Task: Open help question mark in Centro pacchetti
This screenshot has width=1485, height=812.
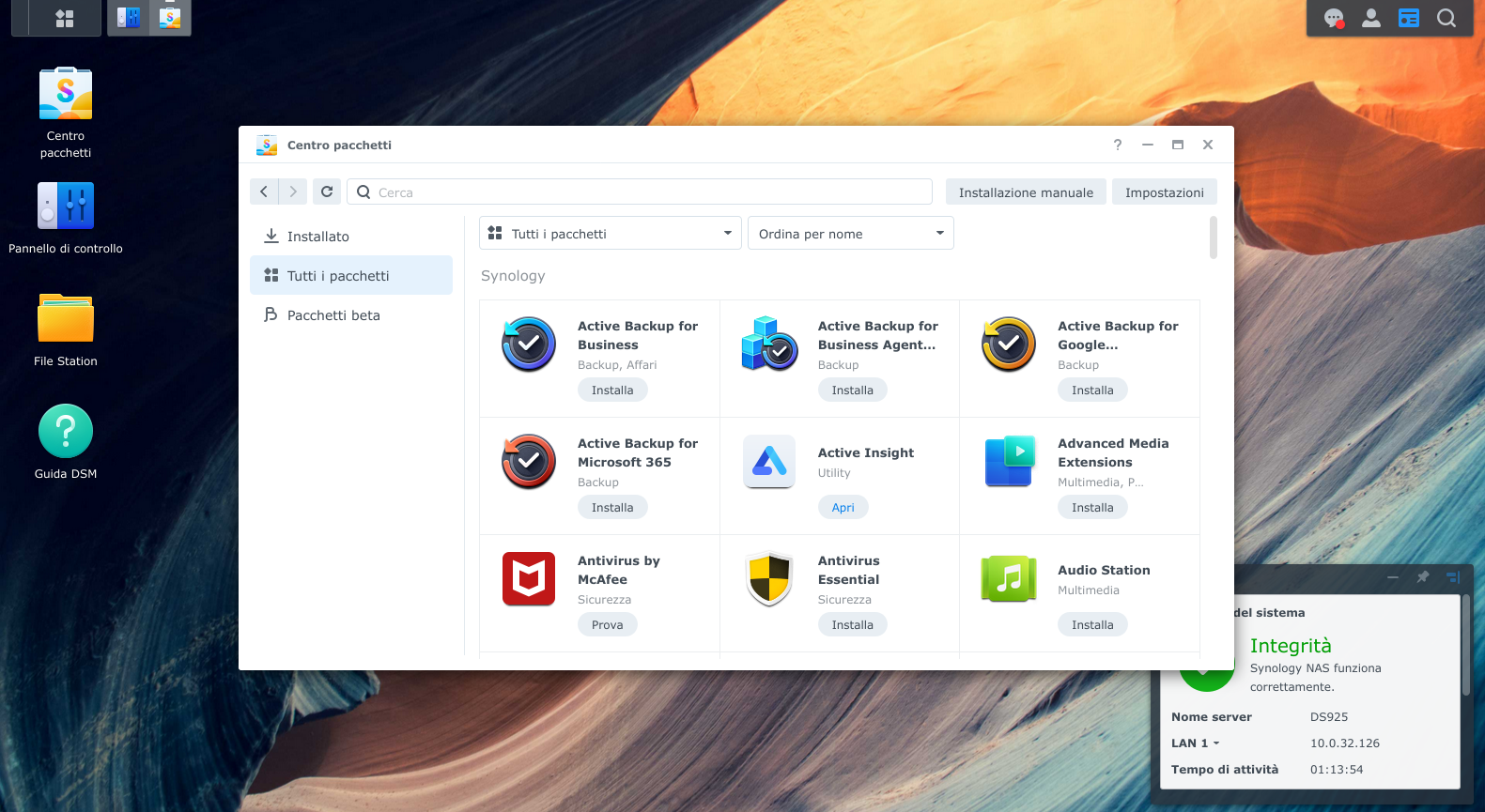Action: [1118, 145]
